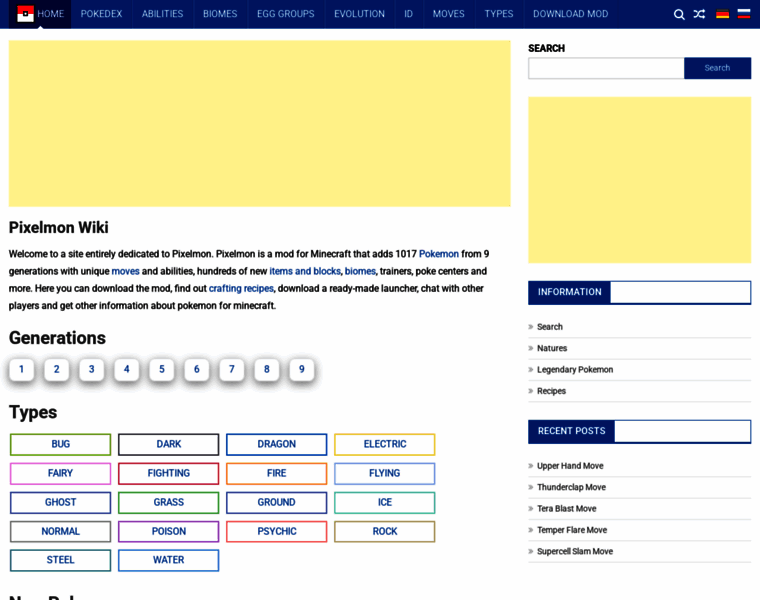Open the Grass type button

(169, 503)
